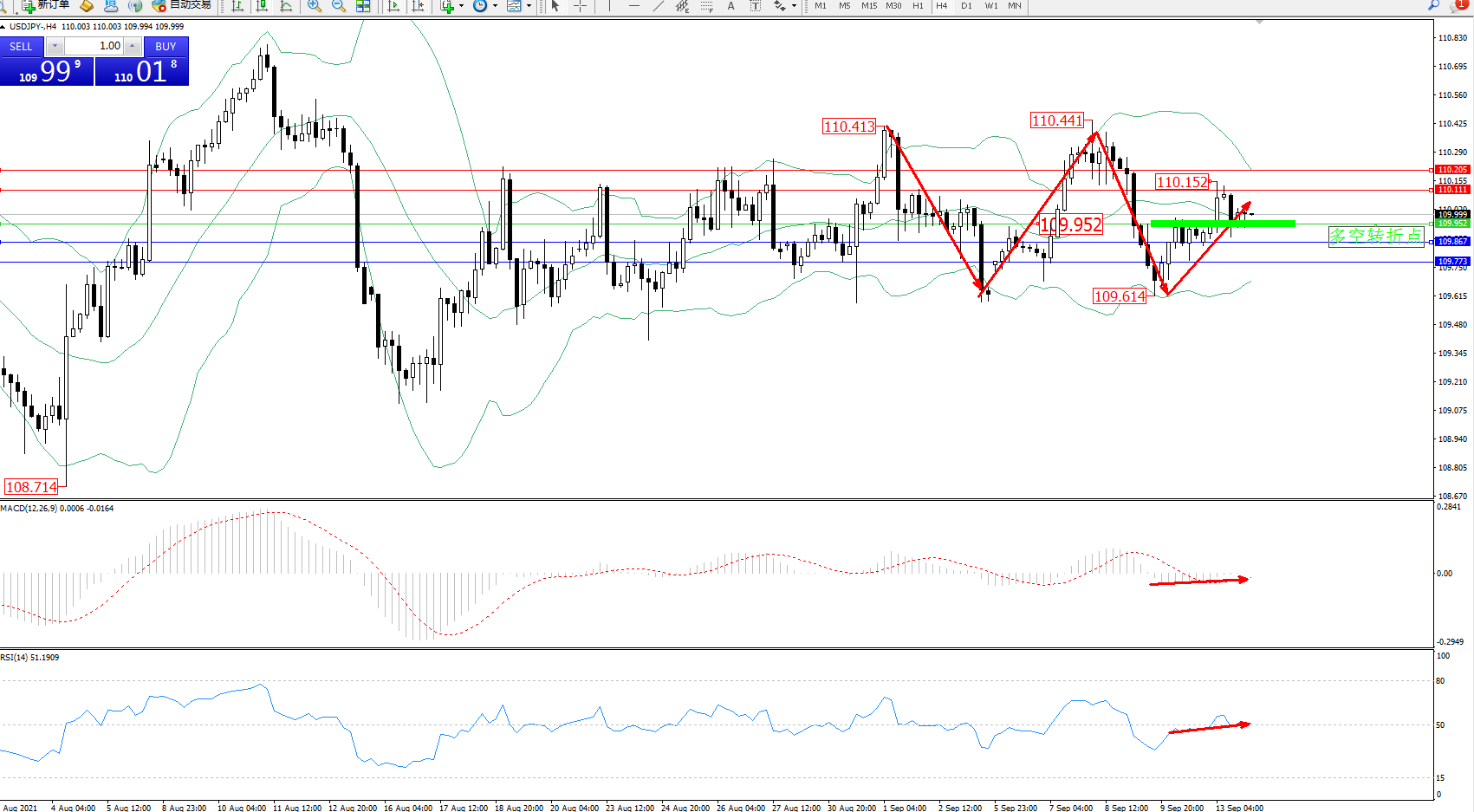This screenshot has height=812, width=1474.
Task: Toggle chart auto scroll icon
Action: coord(393,6)
